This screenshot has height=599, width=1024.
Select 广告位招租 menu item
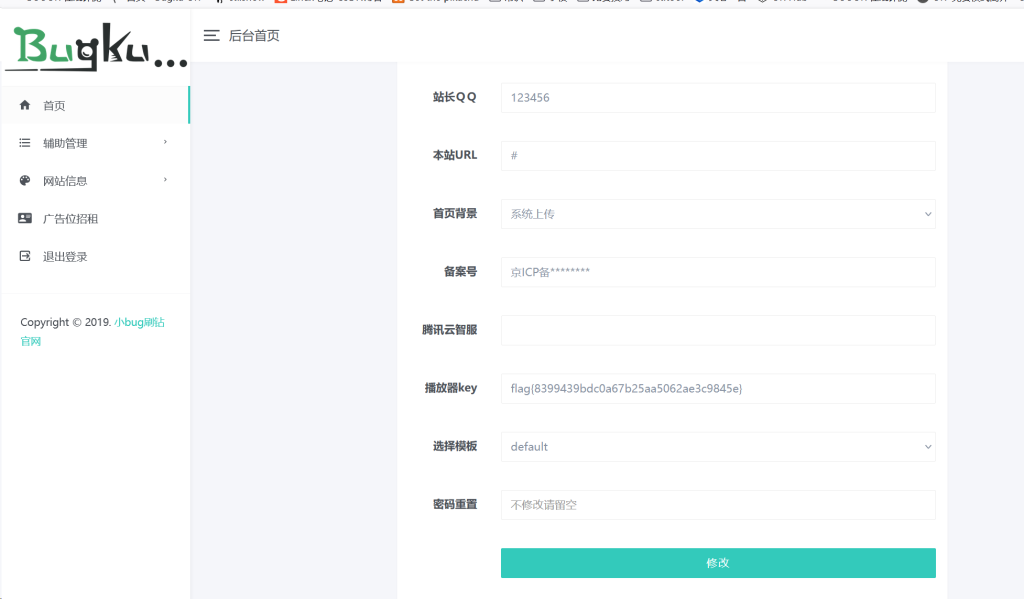click(70, 219)
